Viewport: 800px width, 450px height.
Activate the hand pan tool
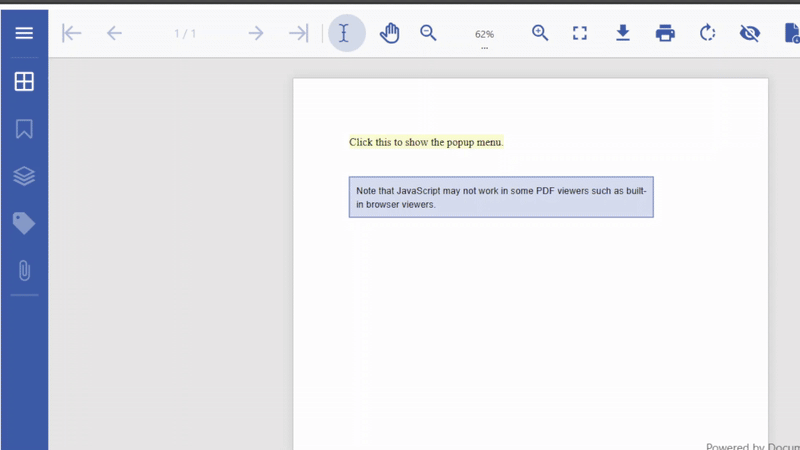point(390,33)
